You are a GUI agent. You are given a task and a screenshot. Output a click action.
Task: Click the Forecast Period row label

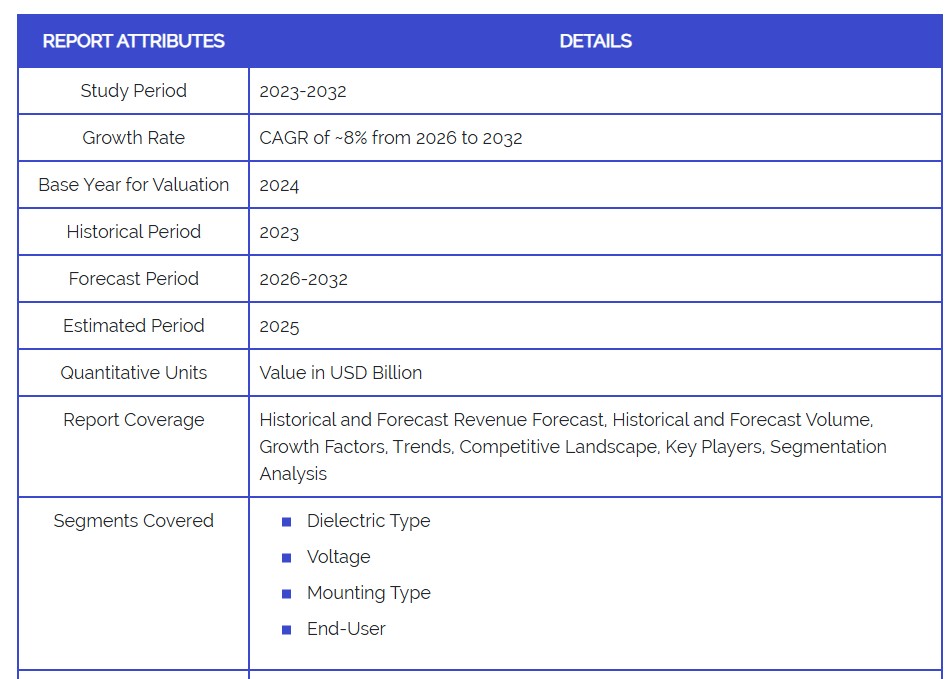tap(133, 279)
